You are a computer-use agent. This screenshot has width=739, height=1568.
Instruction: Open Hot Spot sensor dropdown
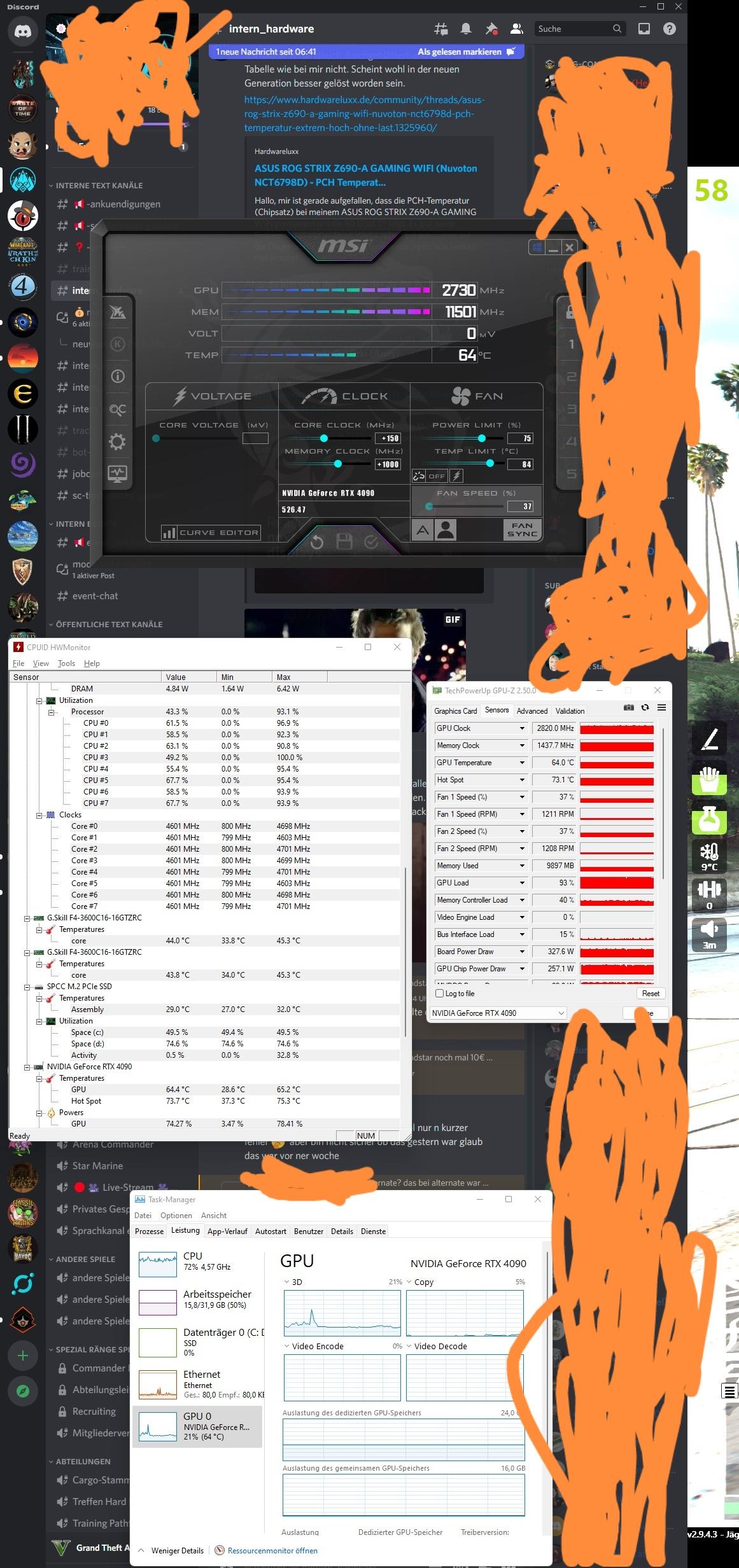[522, 780]
